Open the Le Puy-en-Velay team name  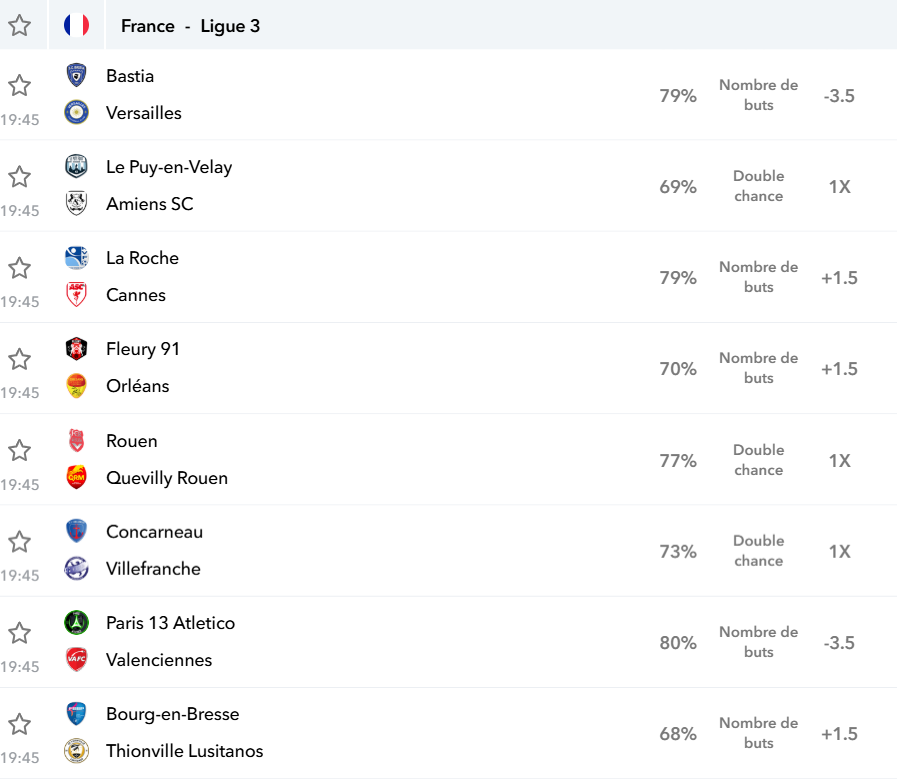[169, 167]
